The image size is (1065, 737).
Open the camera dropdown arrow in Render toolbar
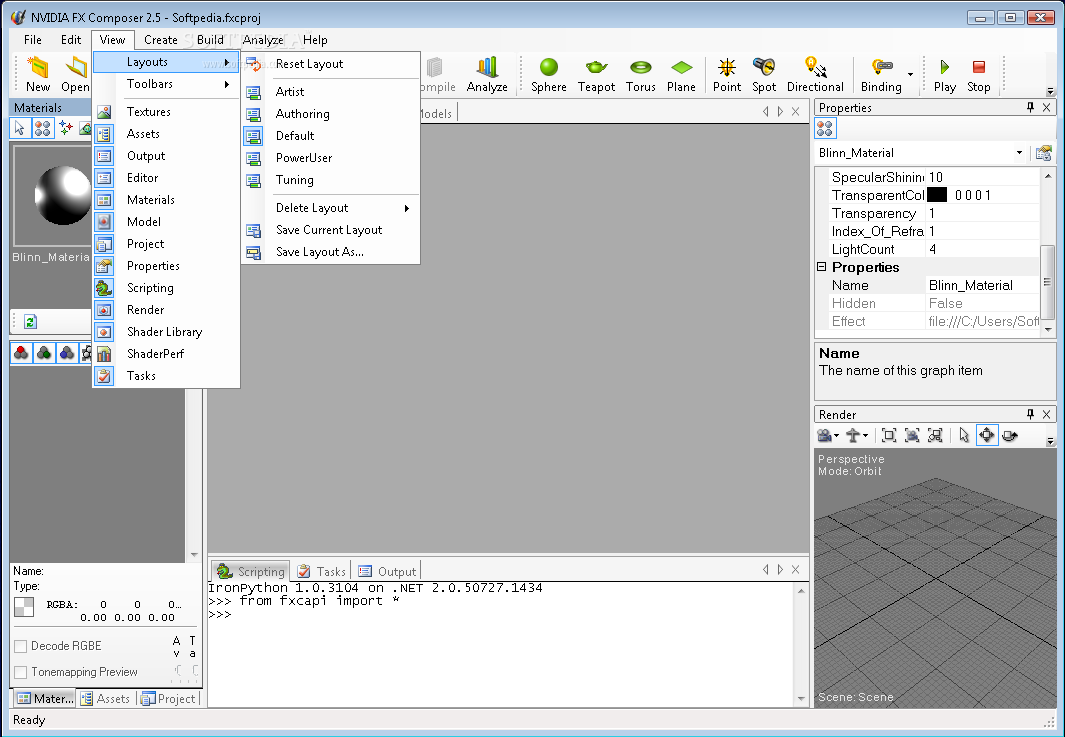click(x=837, y=436)
